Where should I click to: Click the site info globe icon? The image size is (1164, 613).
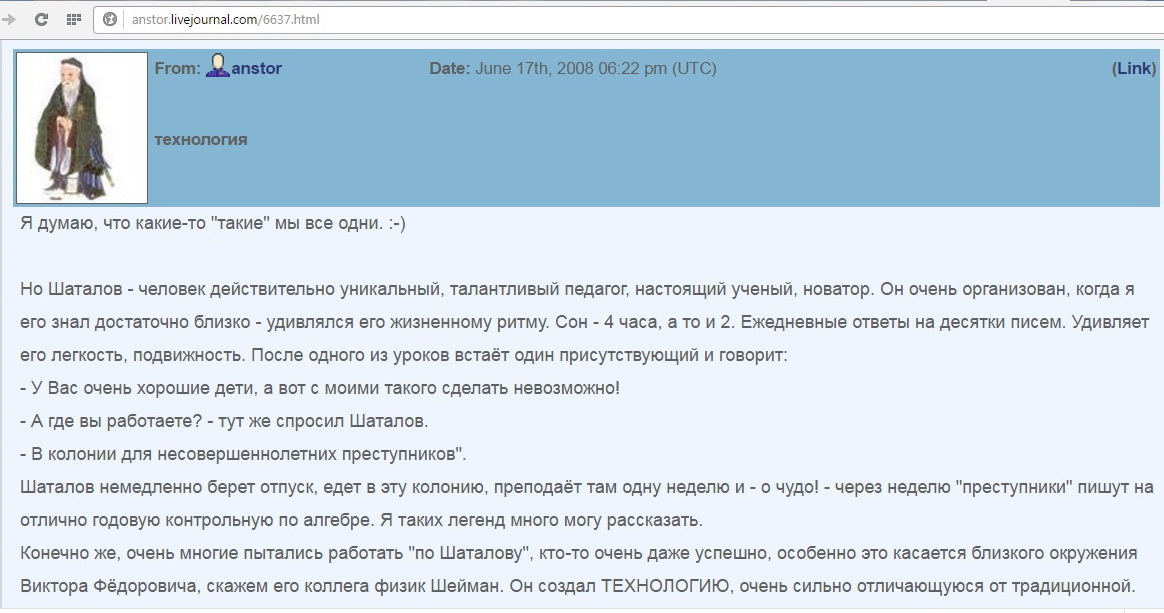pyautogui.click(x=111, y=19)
